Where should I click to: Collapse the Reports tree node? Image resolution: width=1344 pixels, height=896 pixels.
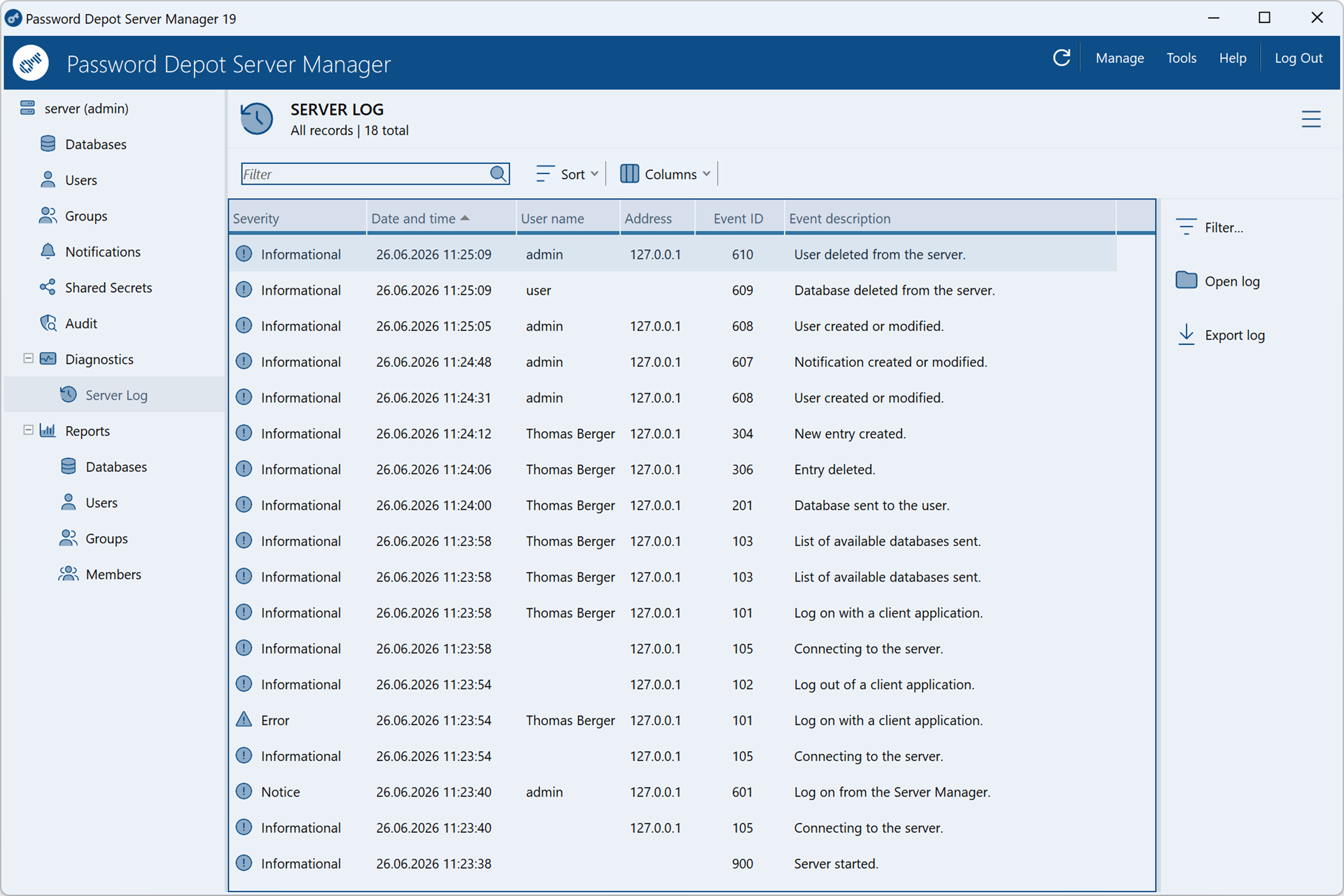point(28,430)
